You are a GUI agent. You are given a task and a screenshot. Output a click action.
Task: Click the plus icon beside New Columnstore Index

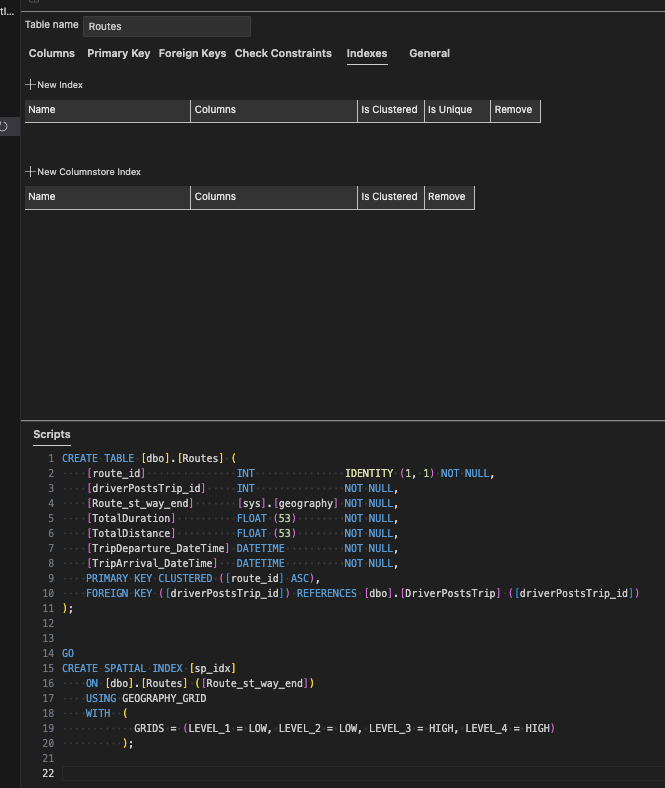click(x=30, y=172)
